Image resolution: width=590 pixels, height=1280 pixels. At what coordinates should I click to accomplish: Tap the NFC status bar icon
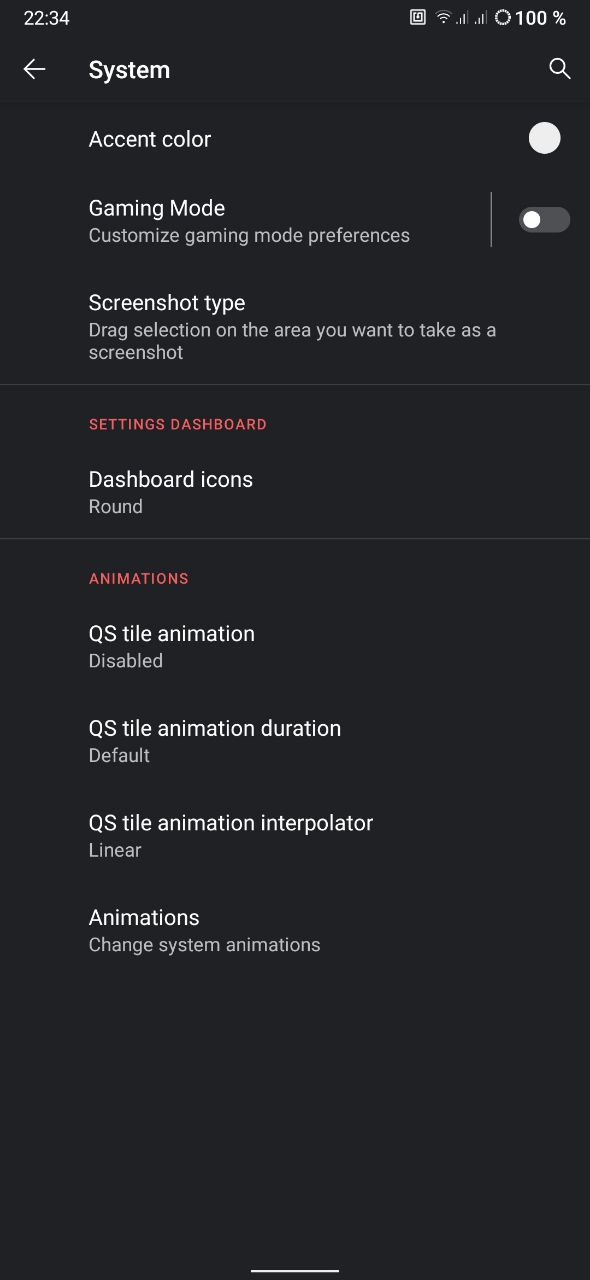[x=418, y=18]
